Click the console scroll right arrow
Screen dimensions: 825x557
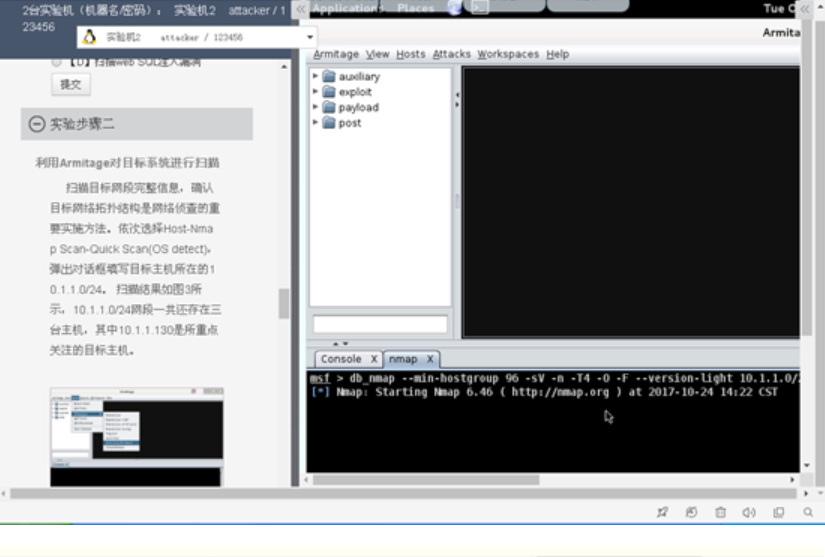click(x=792, y=480)
